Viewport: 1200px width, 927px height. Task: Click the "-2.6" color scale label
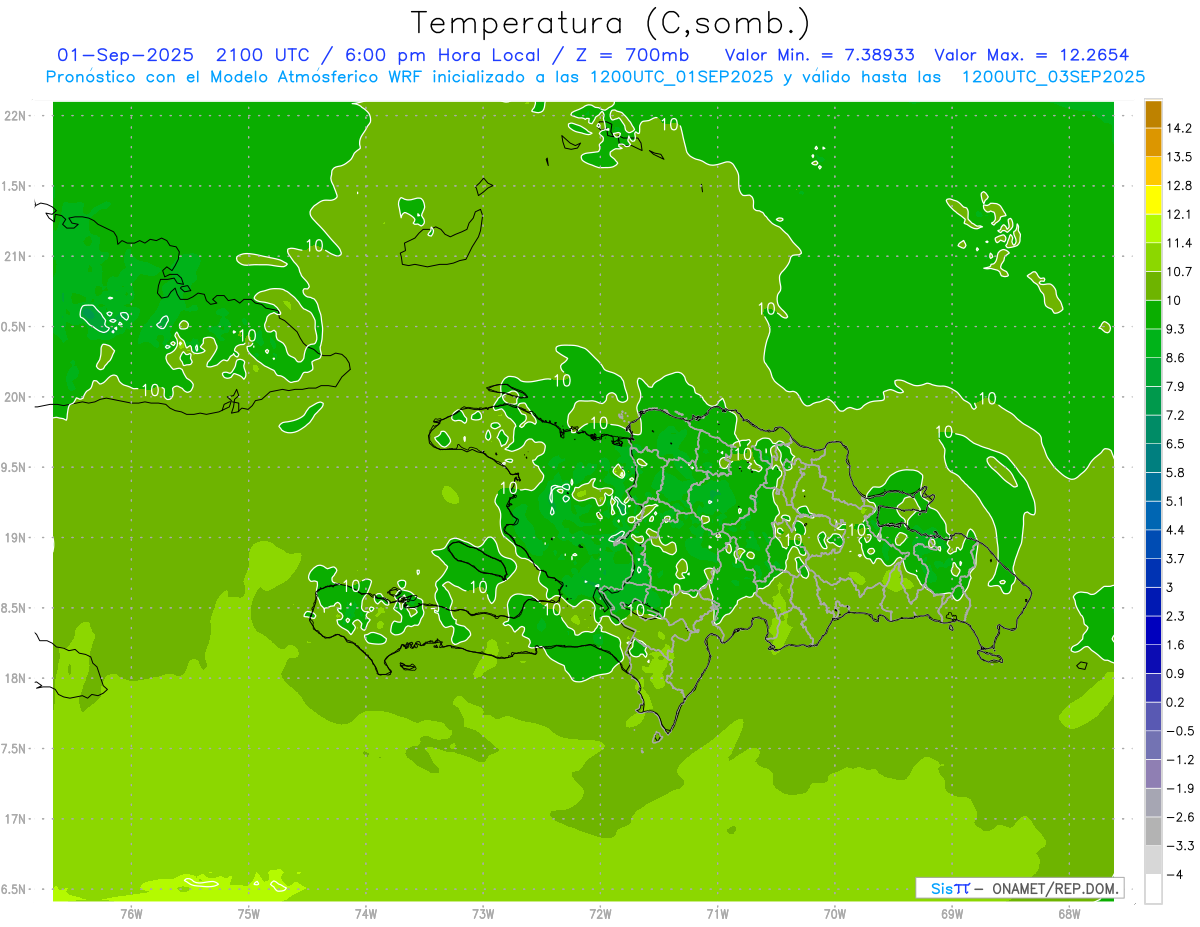click(x=1180, y=817)
